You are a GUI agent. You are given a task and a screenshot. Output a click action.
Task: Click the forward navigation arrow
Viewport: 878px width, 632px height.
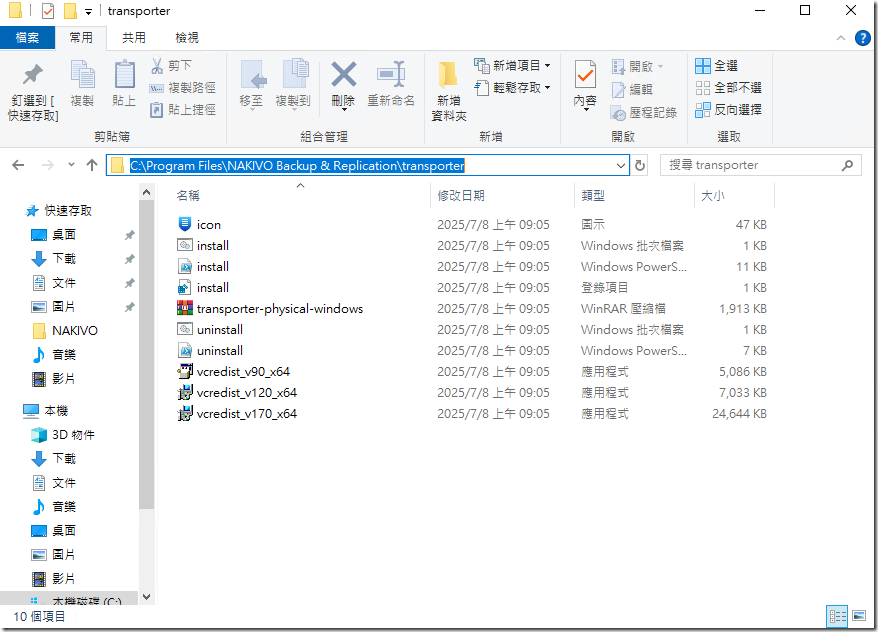(48, 165)
